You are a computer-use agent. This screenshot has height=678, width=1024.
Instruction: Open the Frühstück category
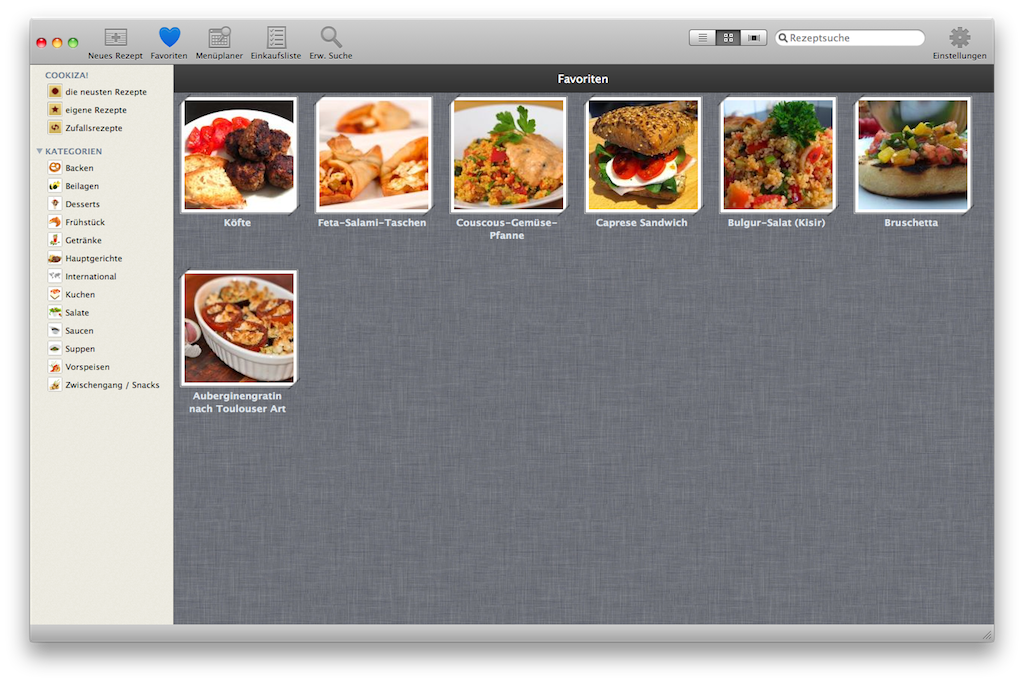tap(85, 222)
